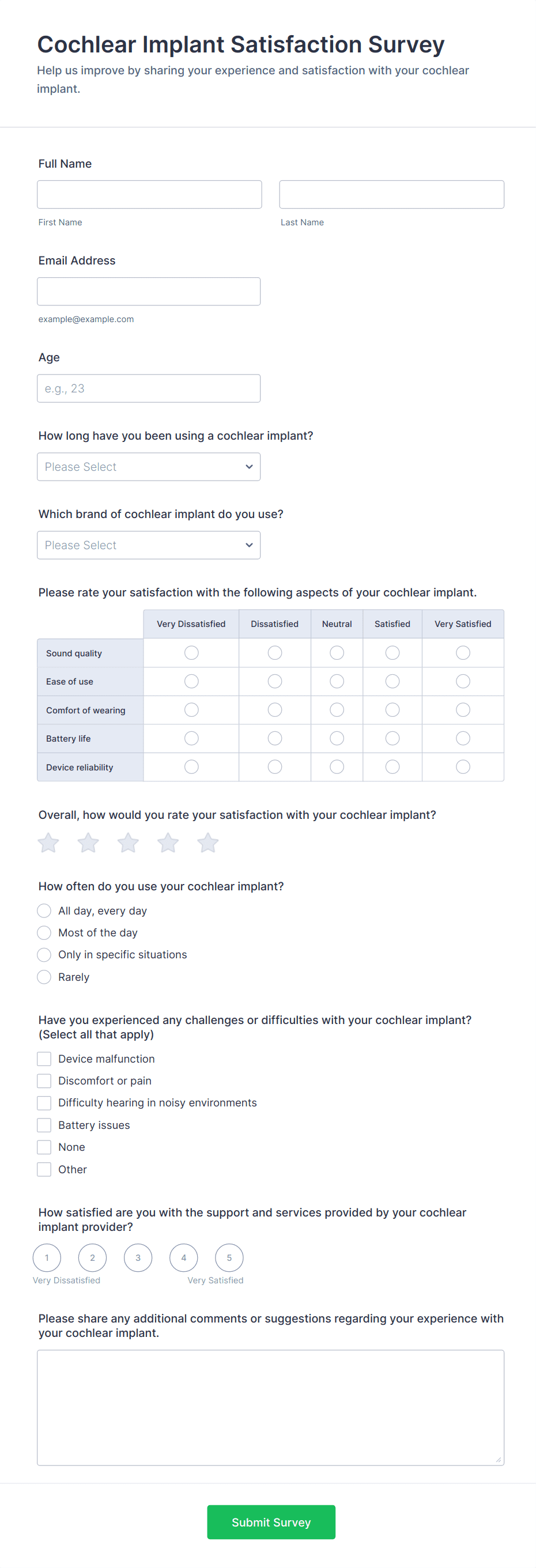Rate Battery life as Neutral
The image size is (536, 1568).
(x=337, y=738)
